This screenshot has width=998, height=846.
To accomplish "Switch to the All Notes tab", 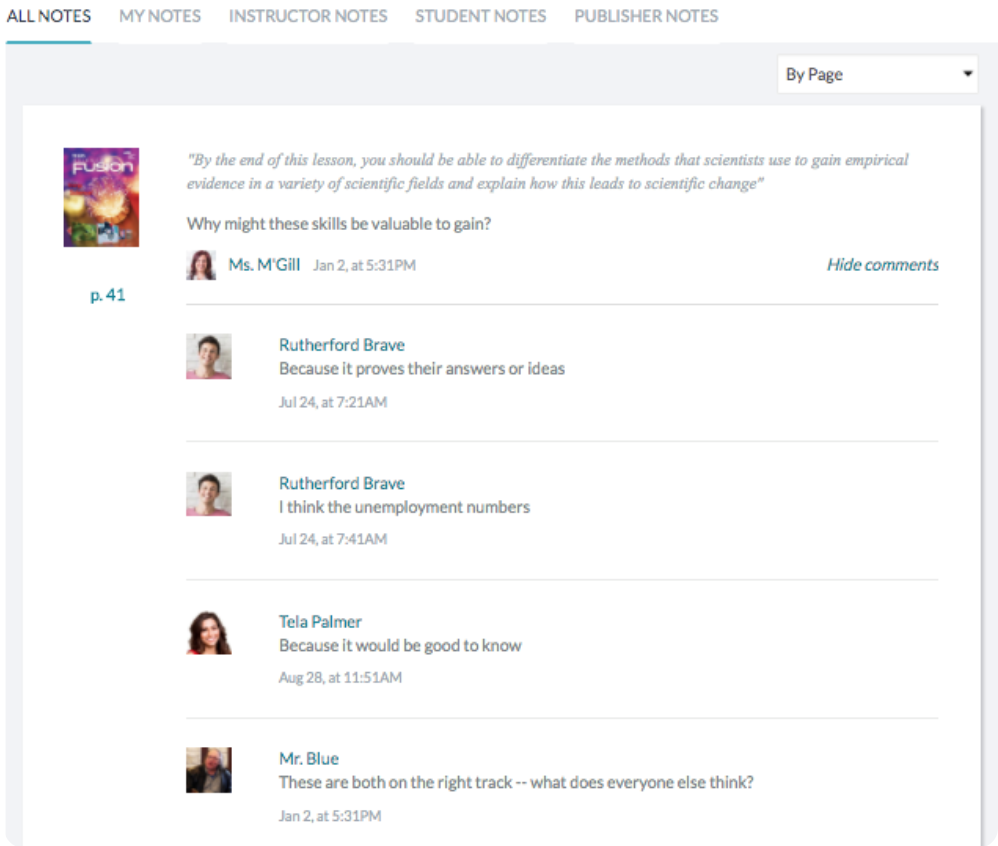I will coord(48,16).
